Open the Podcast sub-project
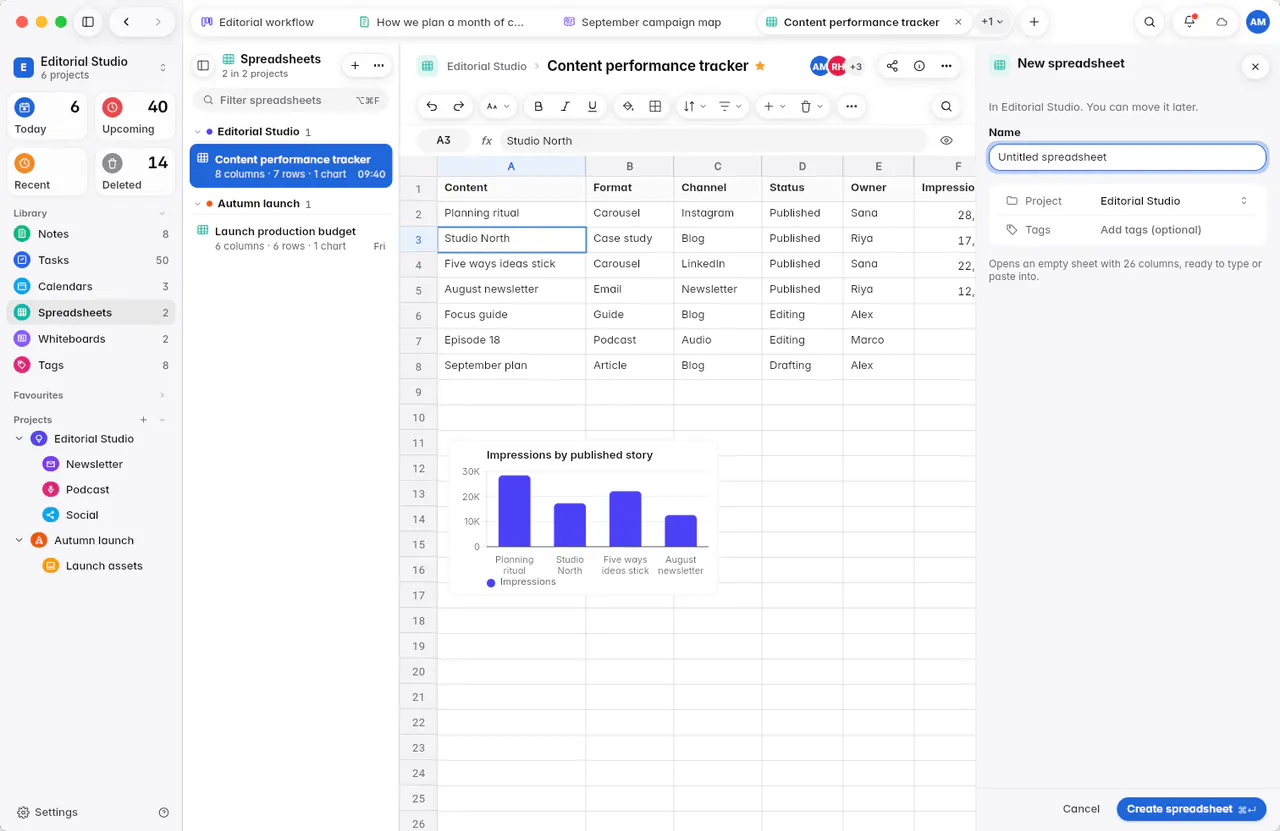The image size is (1280, 831). pos(88,490)
